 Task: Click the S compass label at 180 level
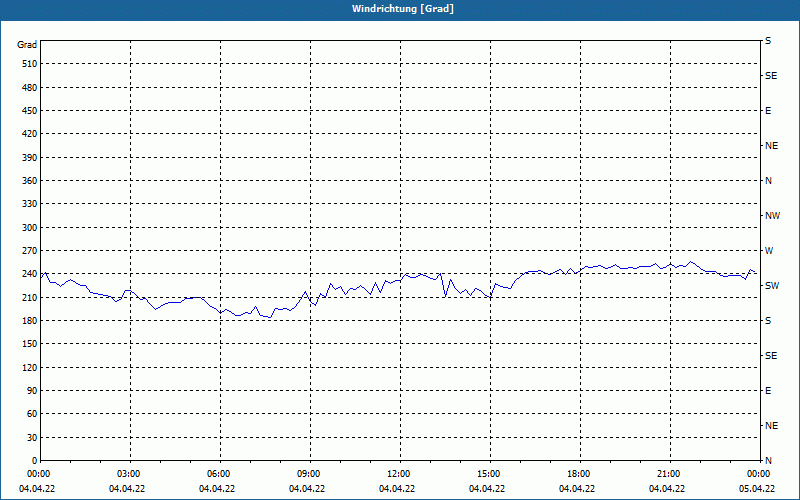click(x=768, y=321)
